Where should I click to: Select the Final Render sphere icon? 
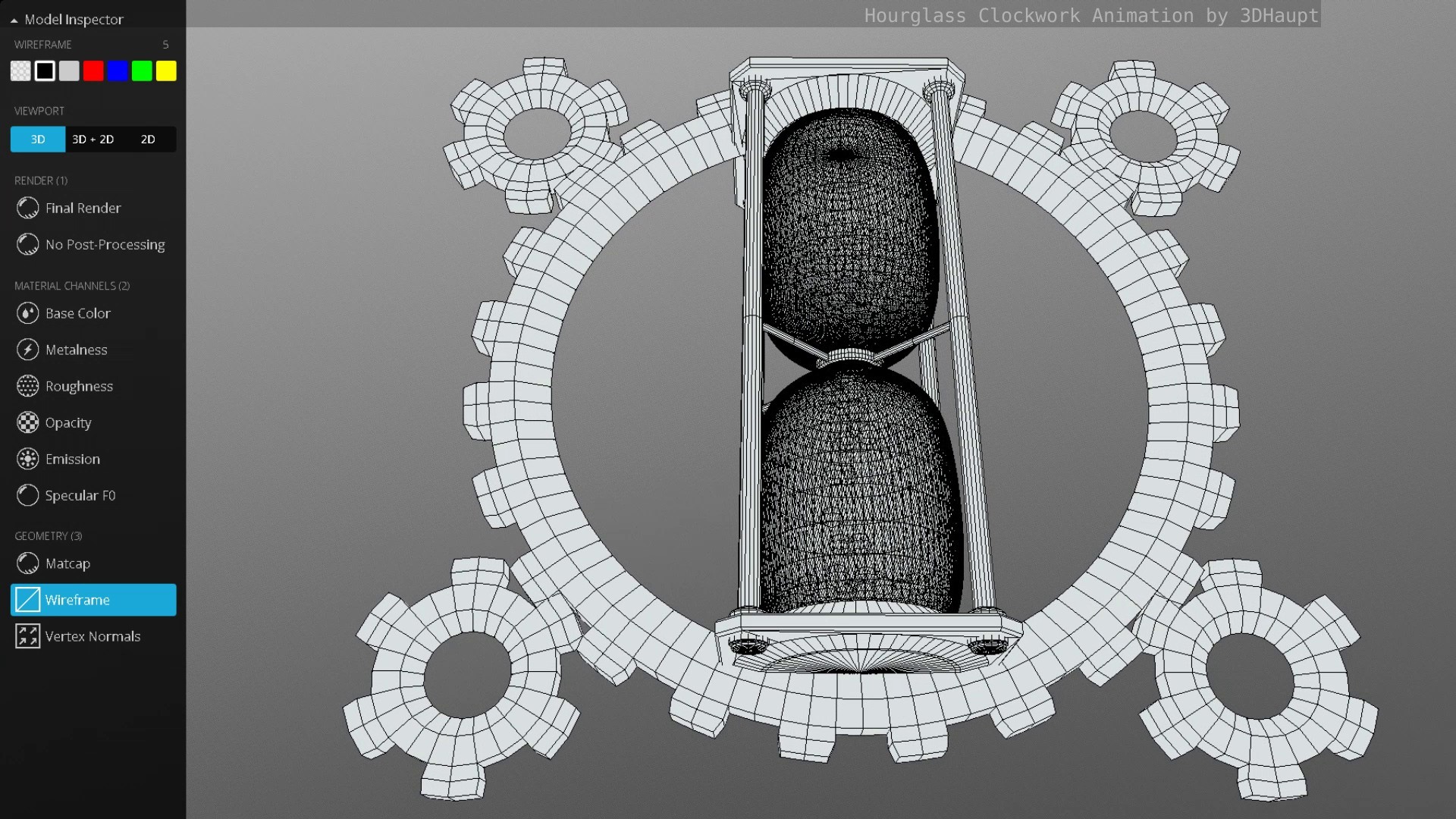pyautogui.click(x=27, y=208)
